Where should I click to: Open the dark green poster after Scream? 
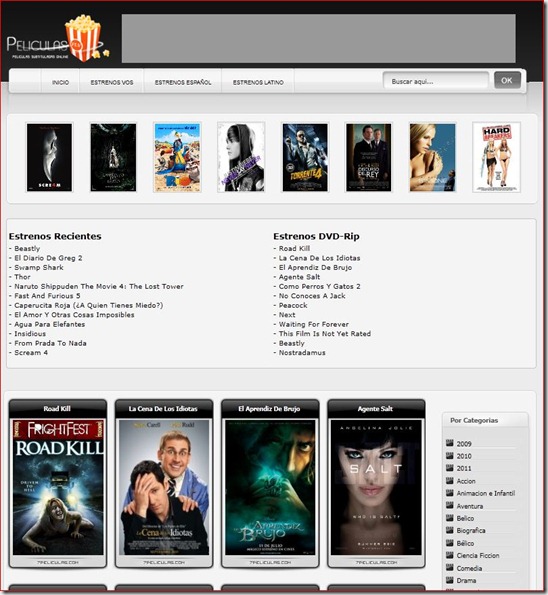(x=113, y=157)
